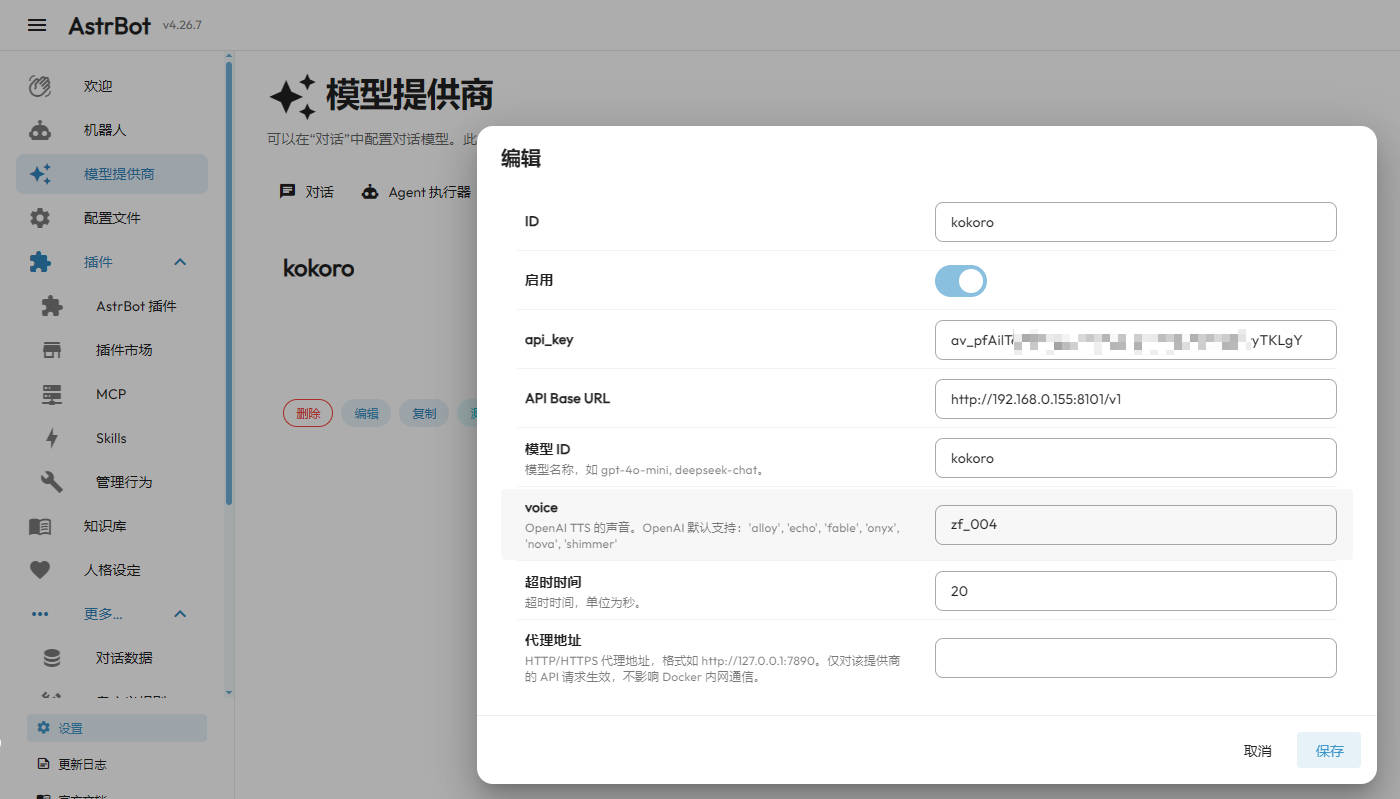This screenshot has height=799, width=1400.
Task: Collapse the 插件 section chevron
Action: tap(180, 262)
